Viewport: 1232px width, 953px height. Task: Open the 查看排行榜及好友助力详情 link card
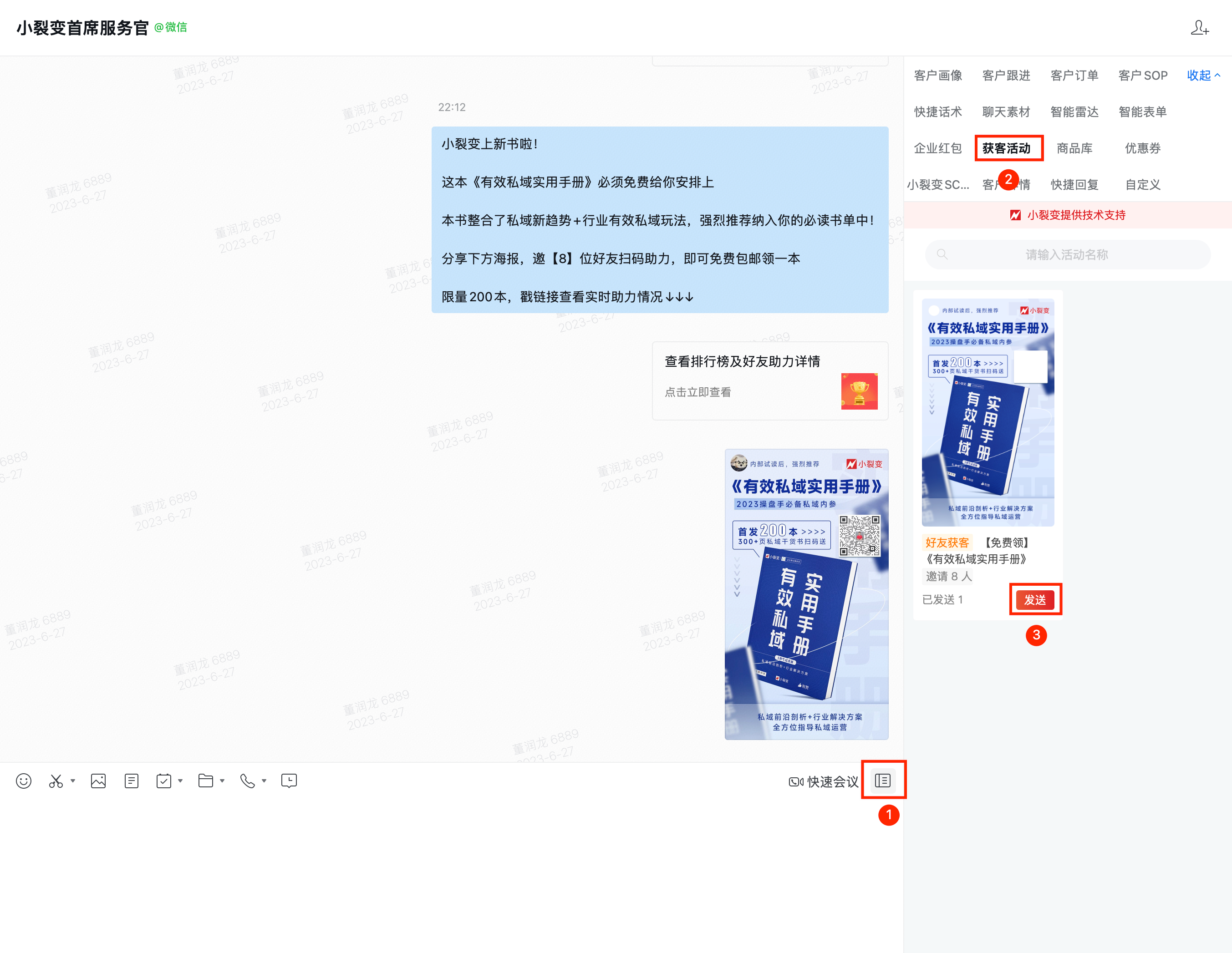coord(770,380)
